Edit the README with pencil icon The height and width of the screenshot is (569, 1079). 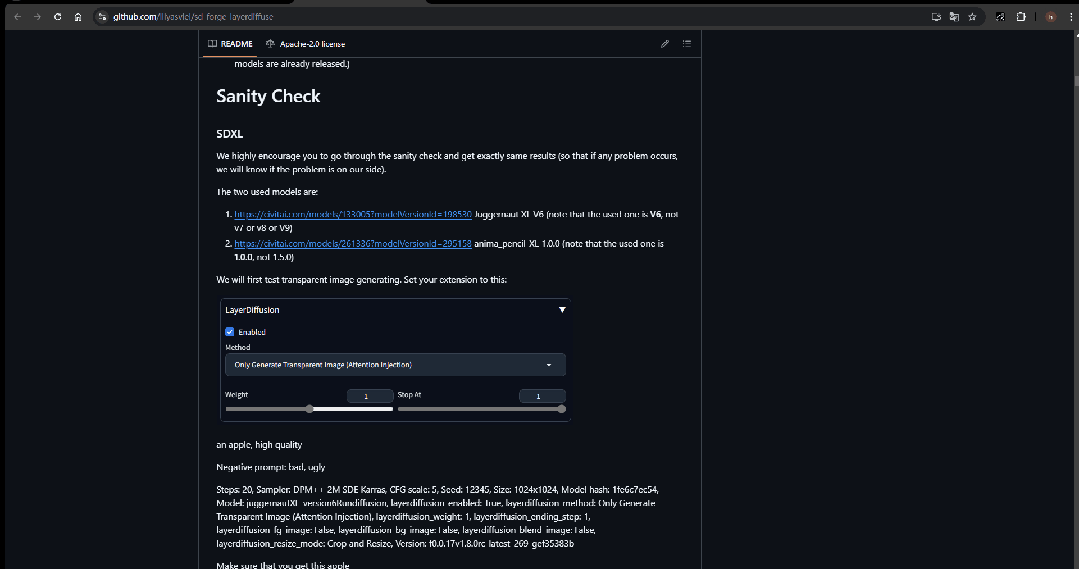tap(665, 43)
